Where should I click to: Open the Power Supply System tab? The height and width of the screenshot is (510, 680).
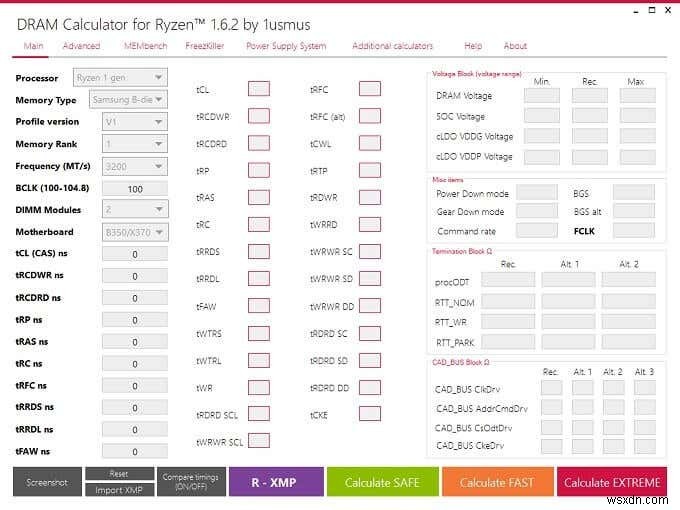(x=286, y=46)
